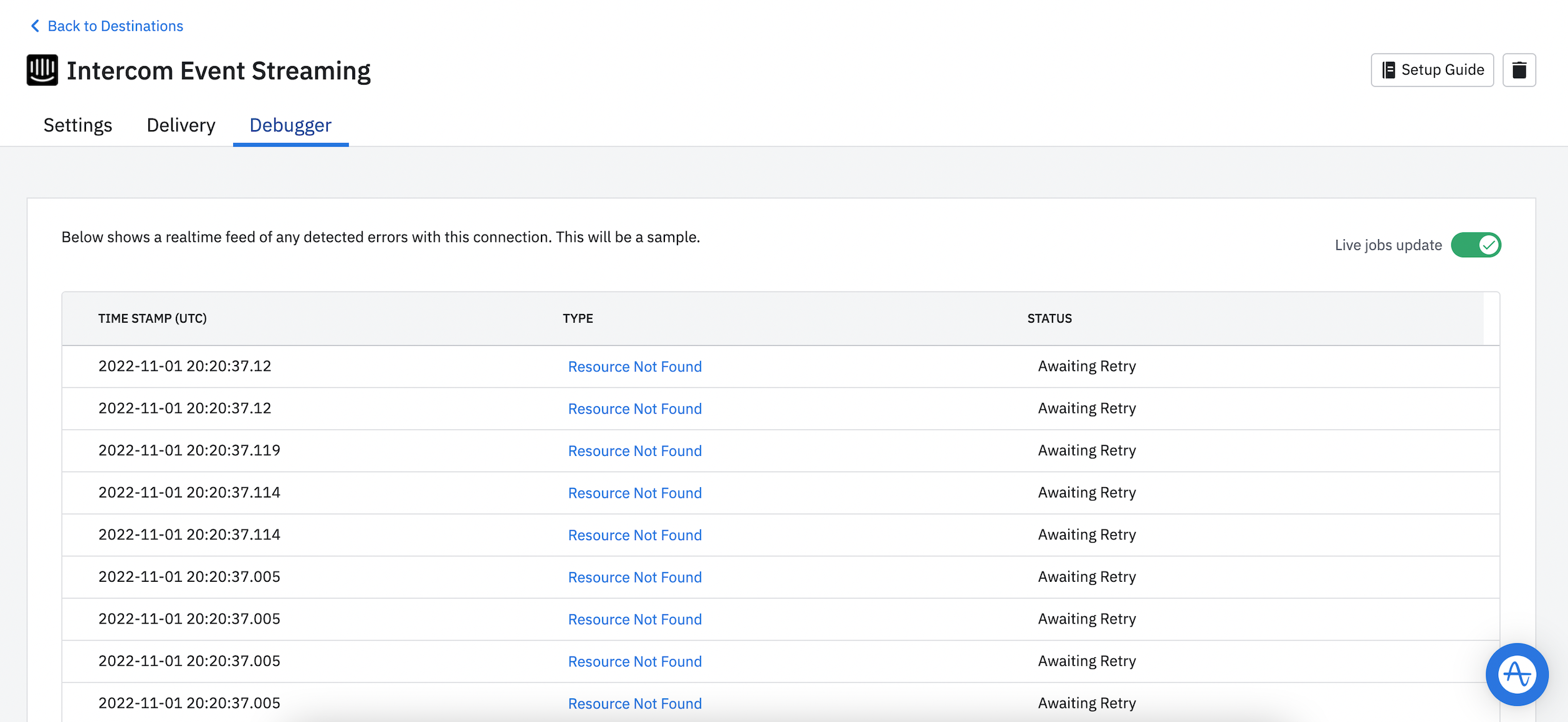Click the trash delete destination icon
The image size is (1568, 722).
click(x=1519, y=70)
